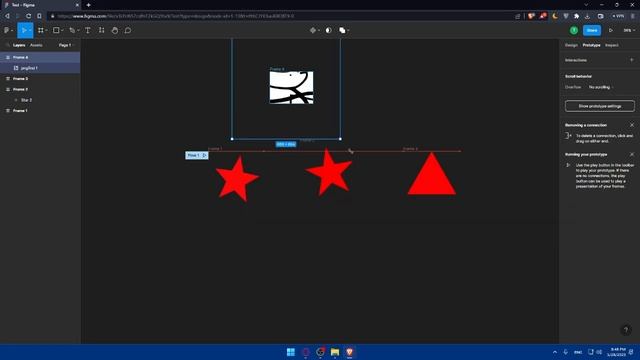Open the browser extensions puzzle icon
Screen dimensions: 640x360
[576, 16]
